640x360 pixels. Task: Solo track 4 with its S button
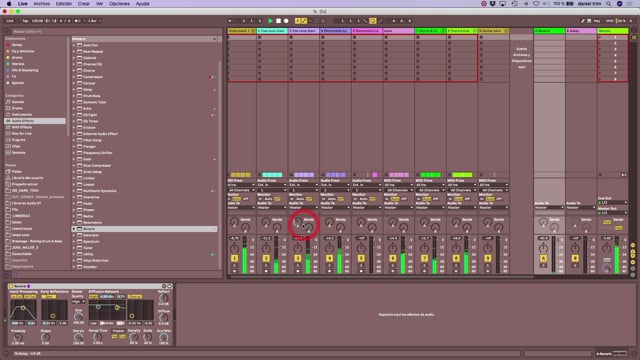[x=329, y=266]
